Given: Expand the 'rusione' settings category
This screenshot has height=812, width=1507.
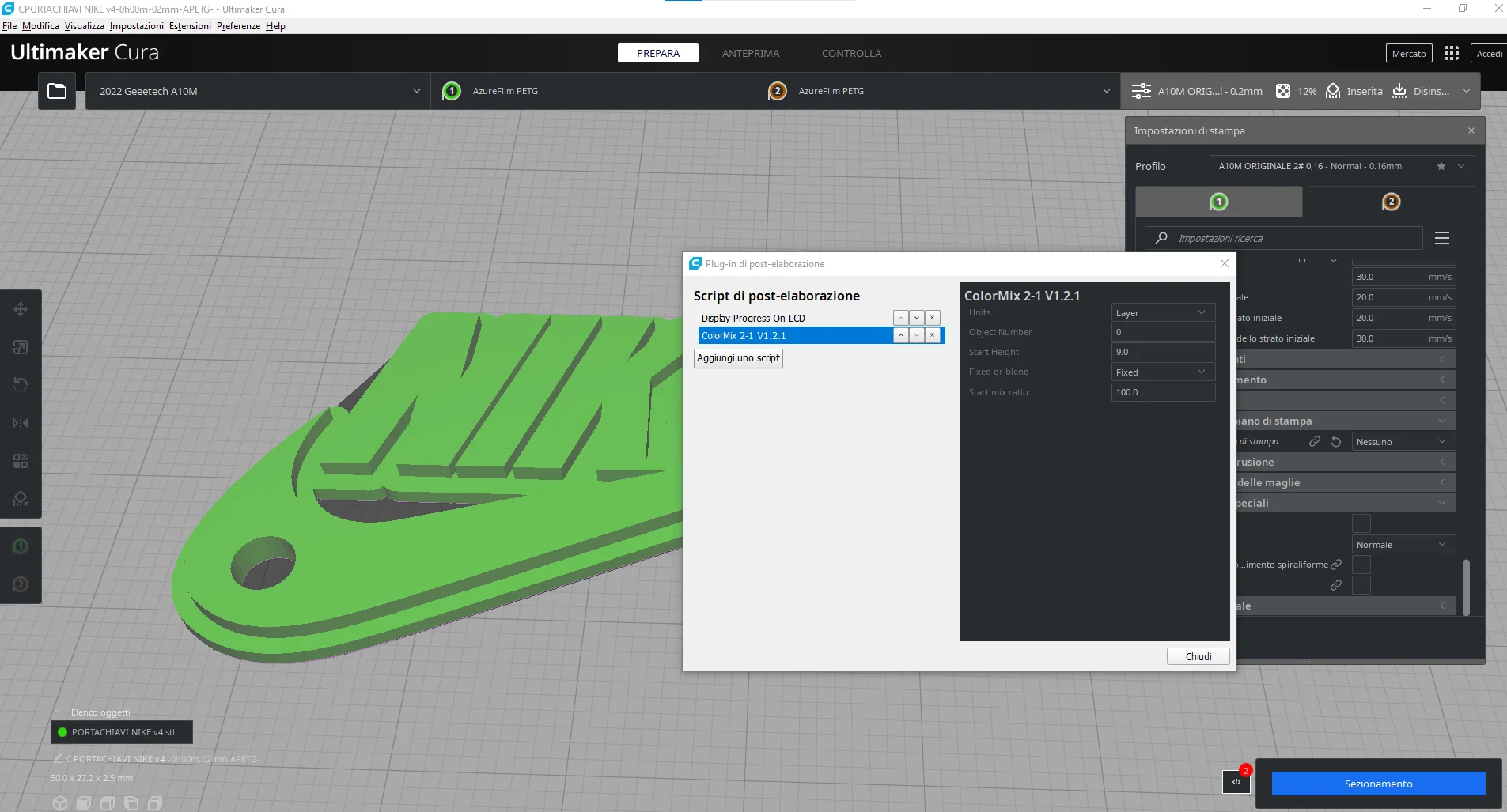Looking at the screenshot, I should (x=1345, y=462).
